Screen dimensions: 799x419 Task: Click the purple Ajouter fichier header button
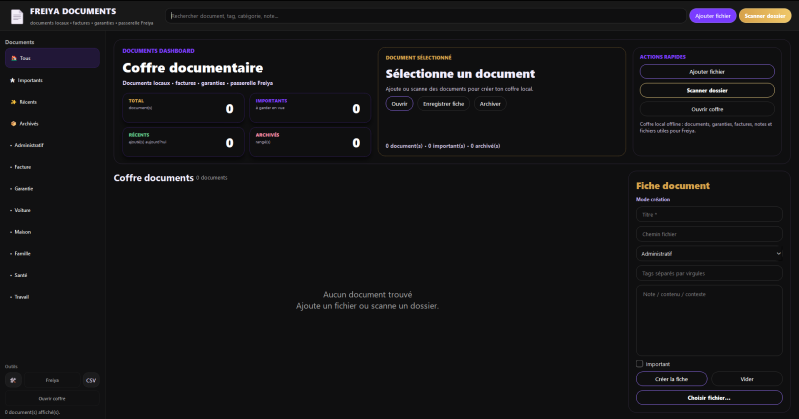click(712, 16)
